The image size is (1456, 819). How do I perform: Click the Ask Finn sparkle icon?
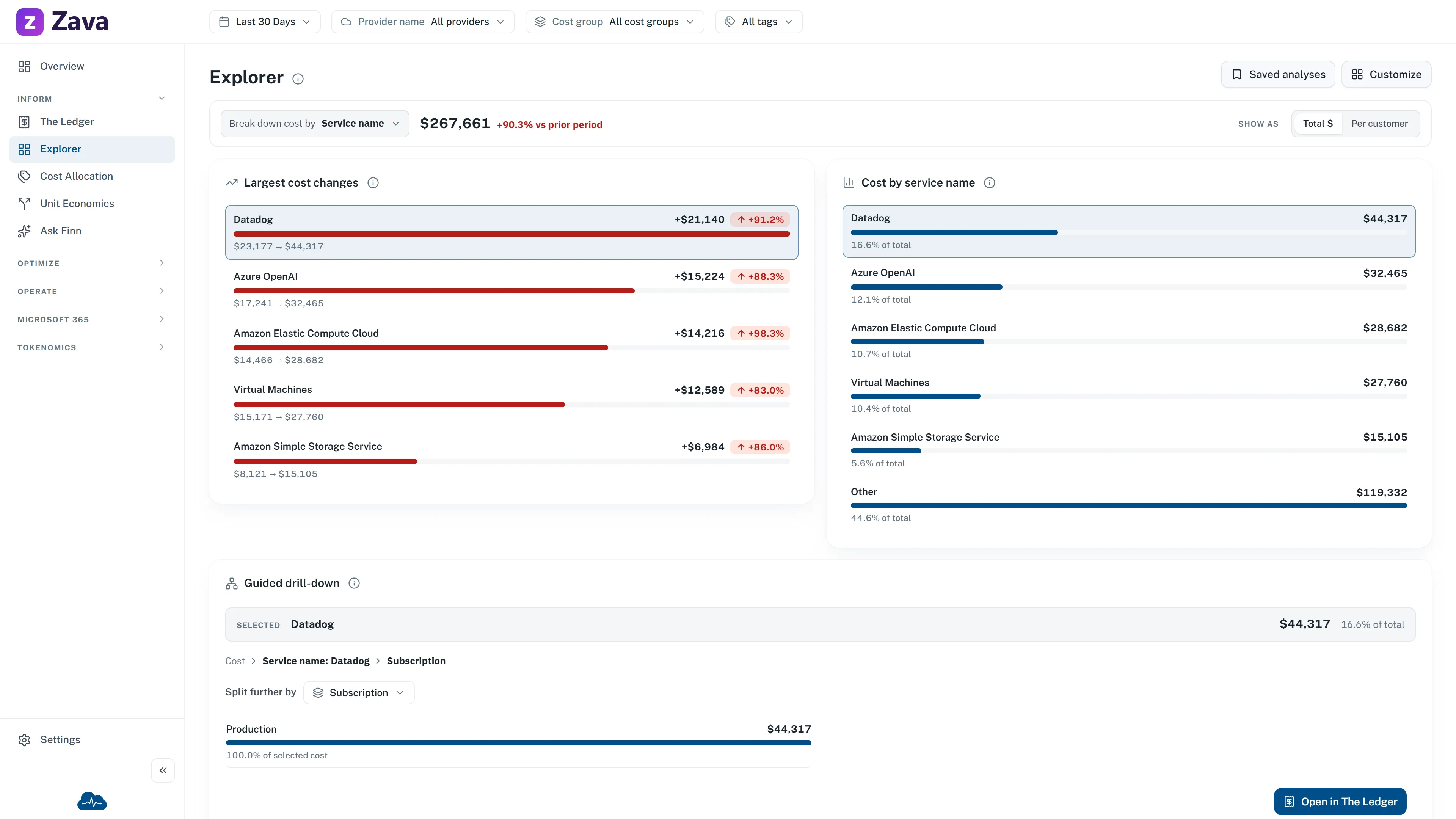tap(24, 231)
